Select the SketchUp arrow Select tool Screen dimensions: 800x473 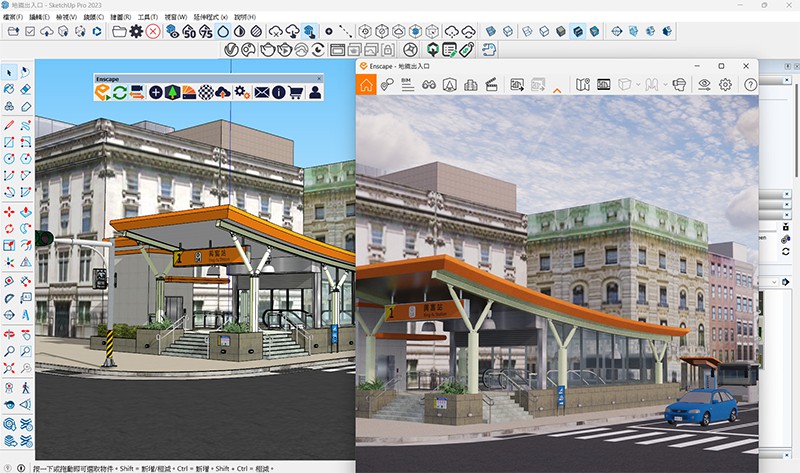9,72
